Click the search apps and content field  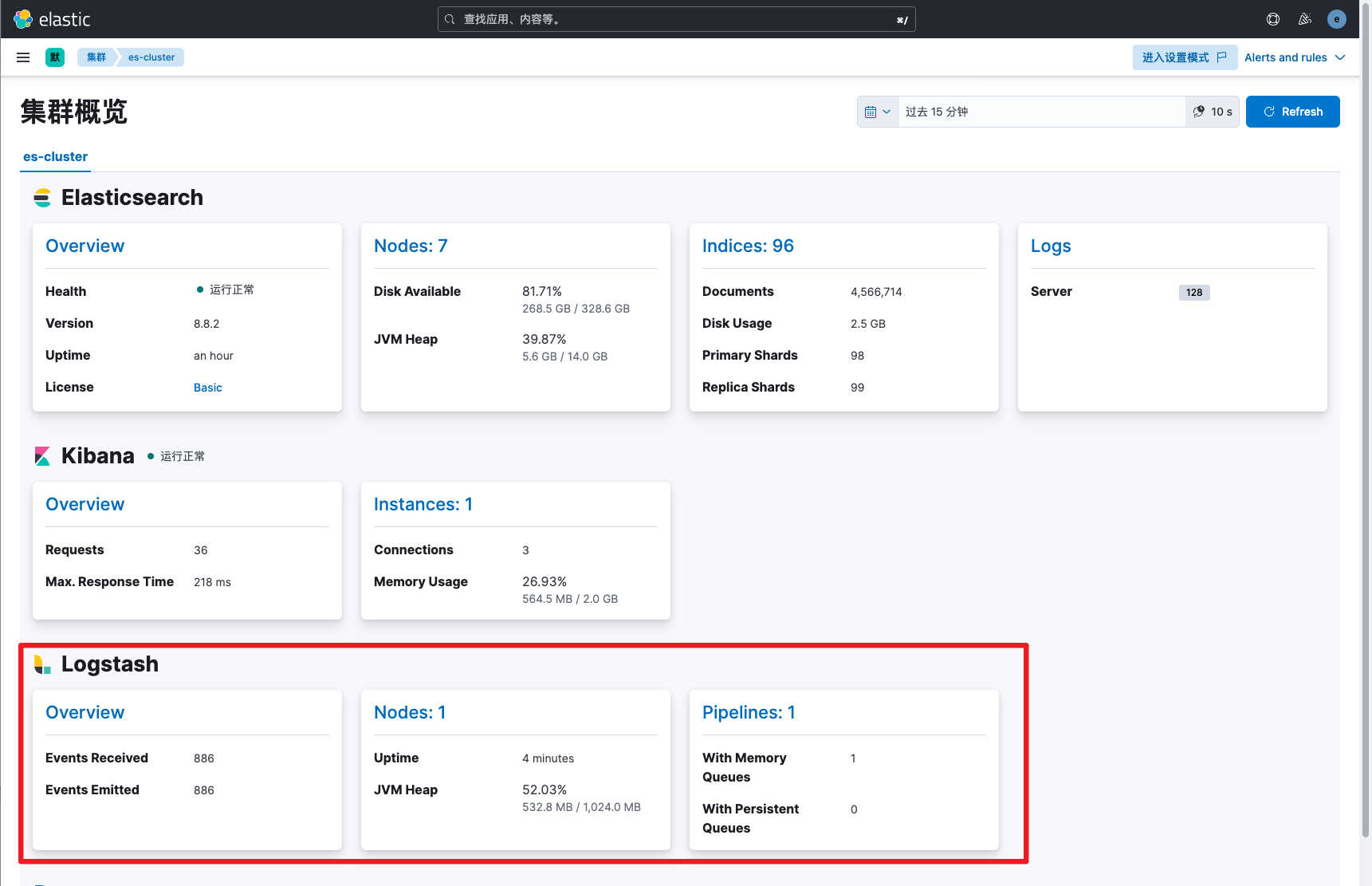(x=677, y=19)
